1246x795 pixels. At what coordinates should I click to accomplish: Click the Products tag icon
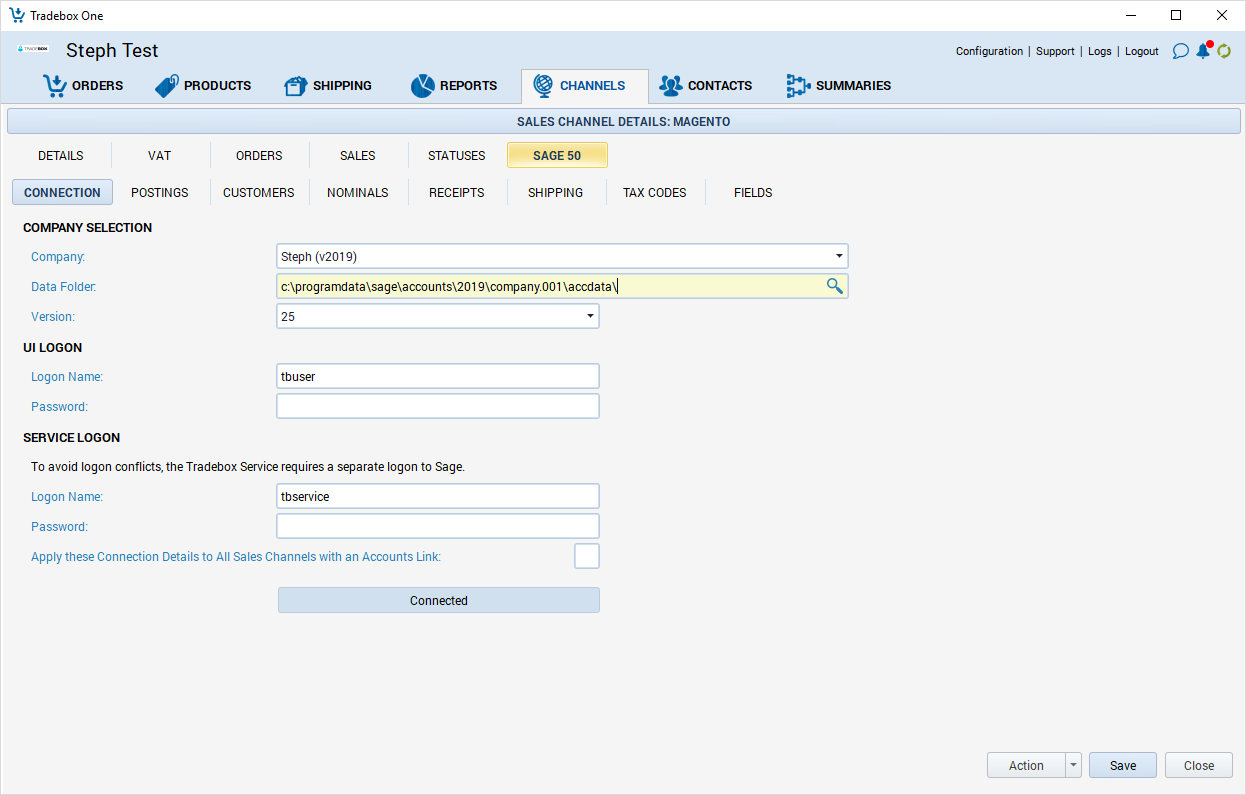(x=167, y=86)
